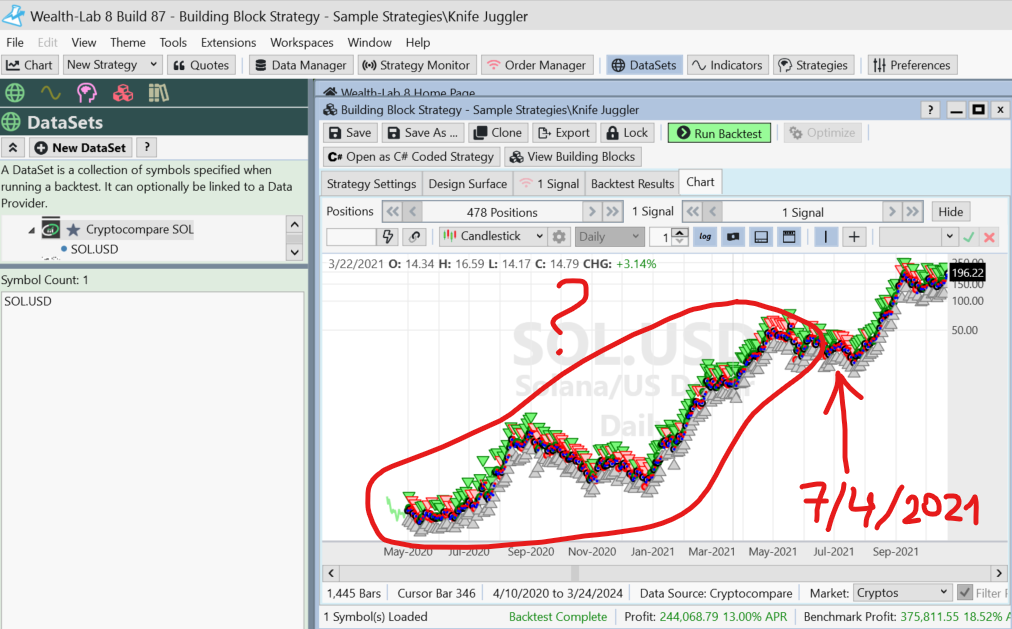Collapse the Cryptocompare SOL tree node
1012x629 pixels.
click(32, 230)
